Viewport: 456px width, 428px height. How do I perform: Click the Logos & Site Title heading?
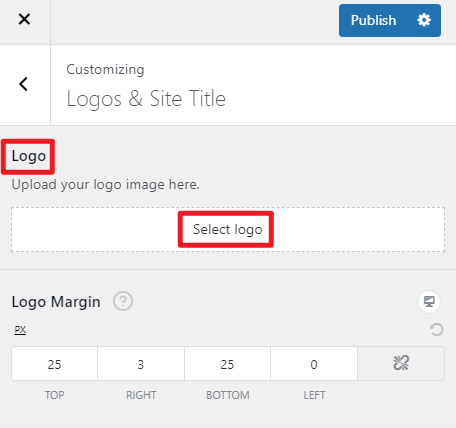coord(146,99)
